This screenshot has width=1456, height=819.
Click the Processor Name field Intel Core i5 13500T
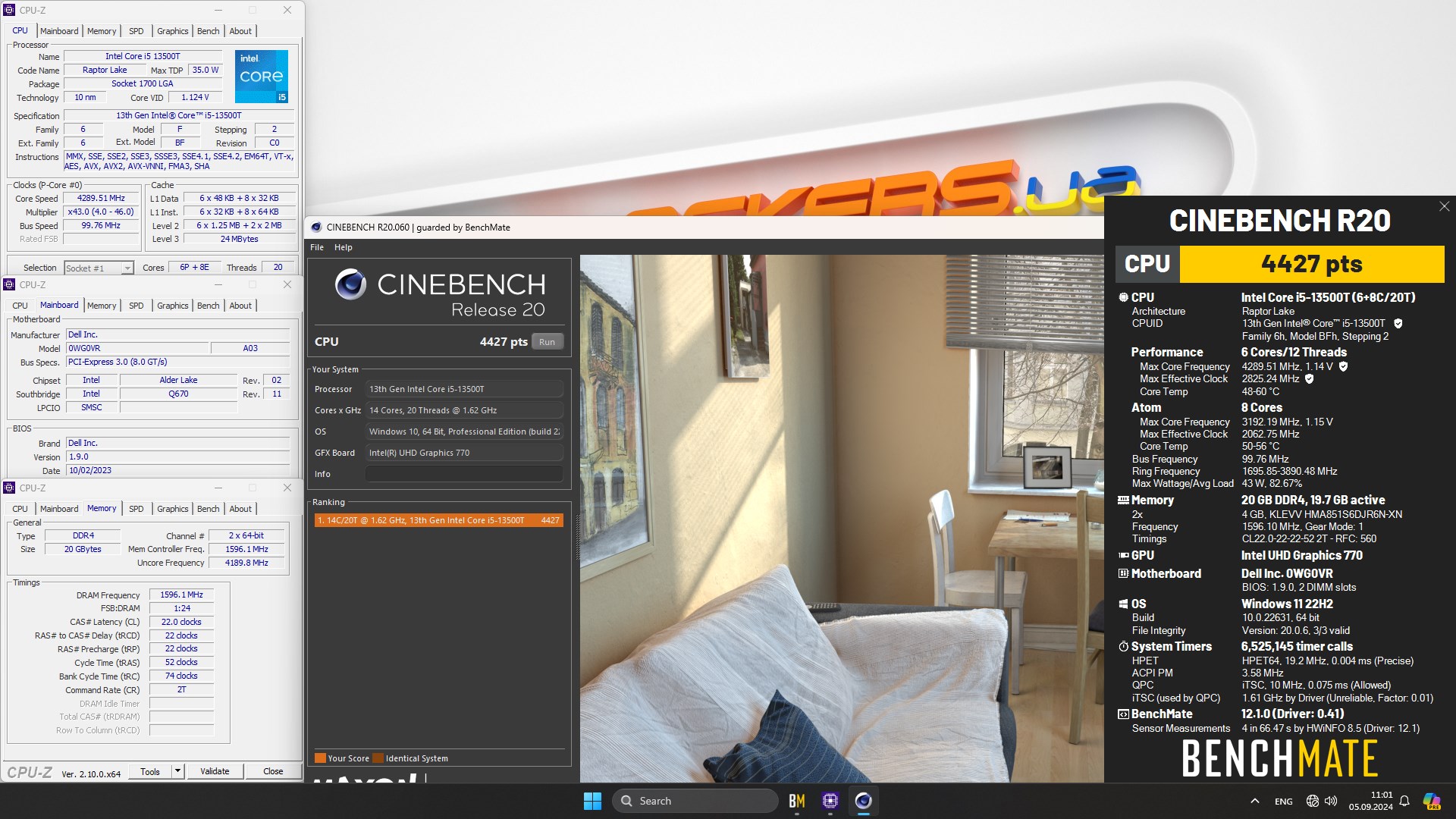[143, 56]
